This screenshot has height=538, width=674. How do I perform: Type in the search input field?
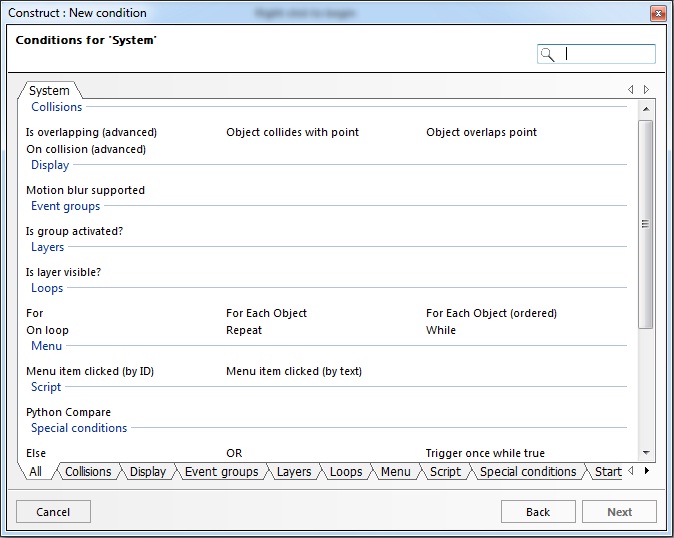(x=608, y=55)
